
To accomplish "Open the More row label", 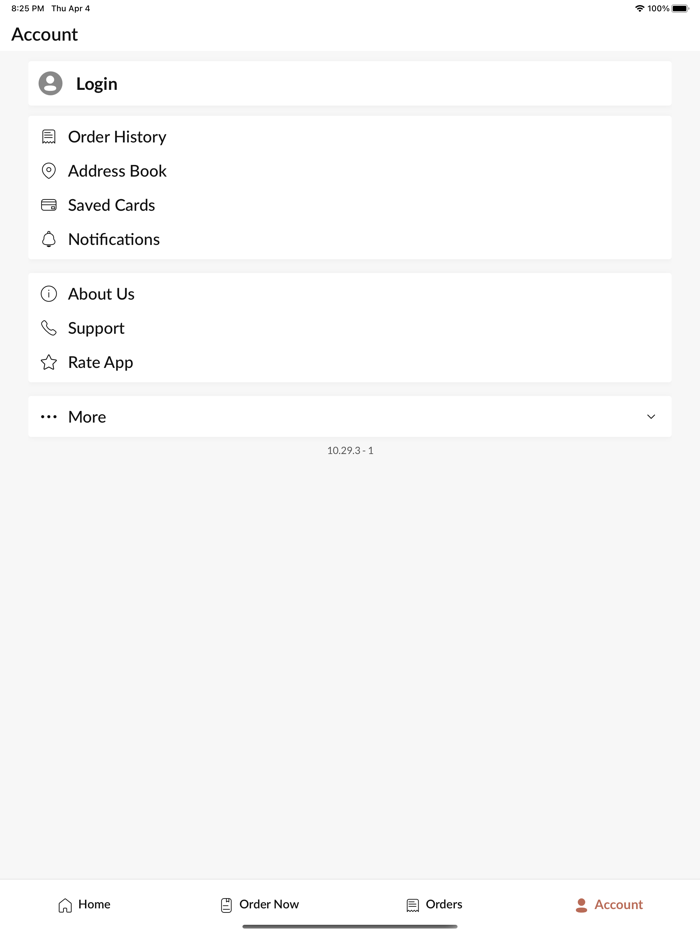I will [87, 417].
